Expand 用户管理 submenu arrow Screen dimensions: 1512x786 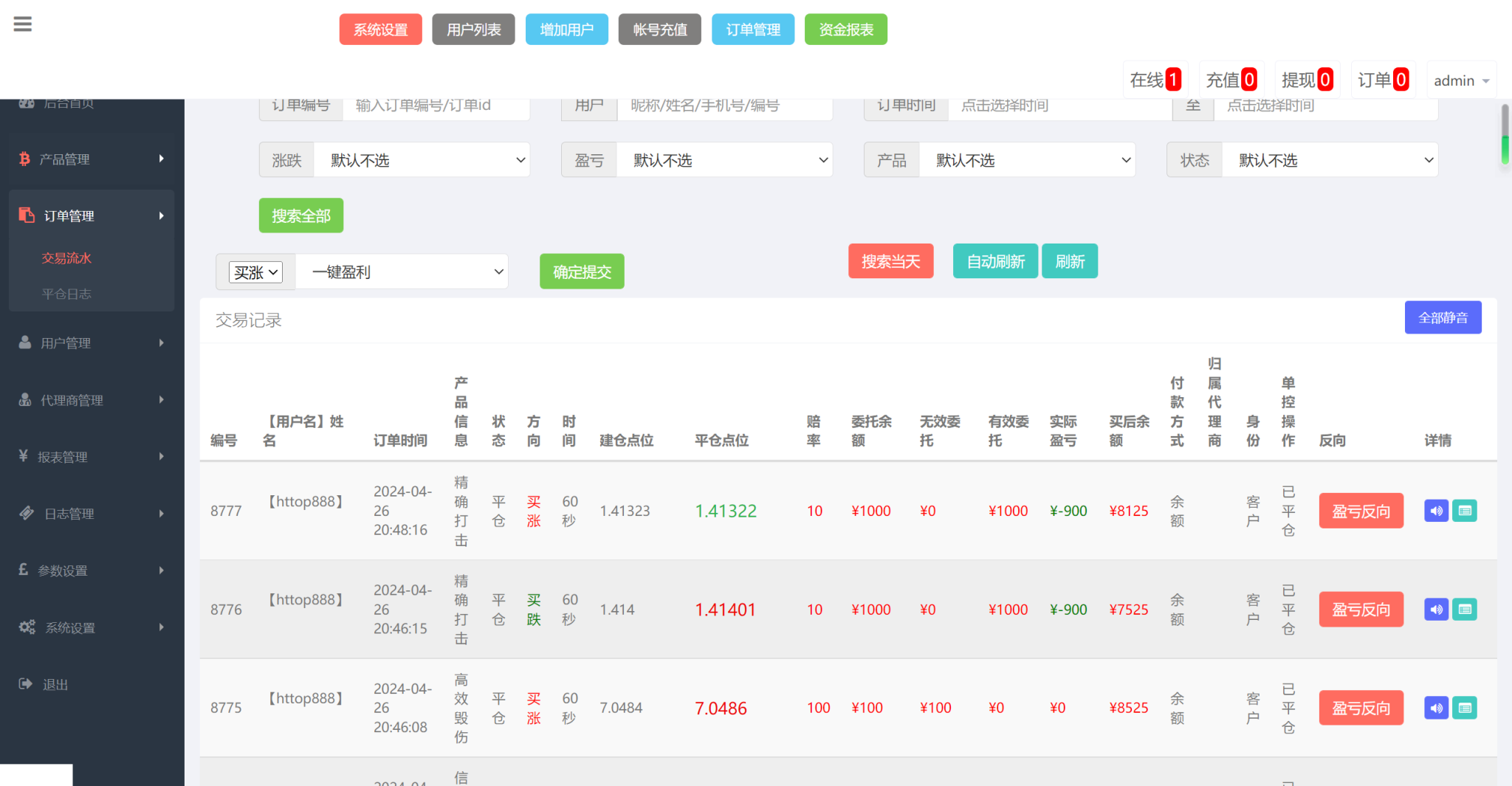tap(161, 342)
